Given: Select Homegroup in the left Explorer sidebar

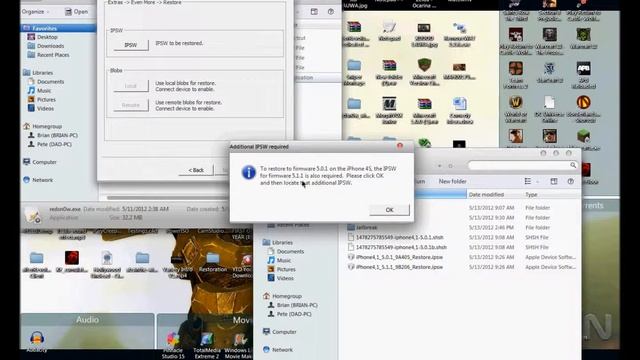Looking at the screenshot, I should pyautogui.click(x=42, y=127).
